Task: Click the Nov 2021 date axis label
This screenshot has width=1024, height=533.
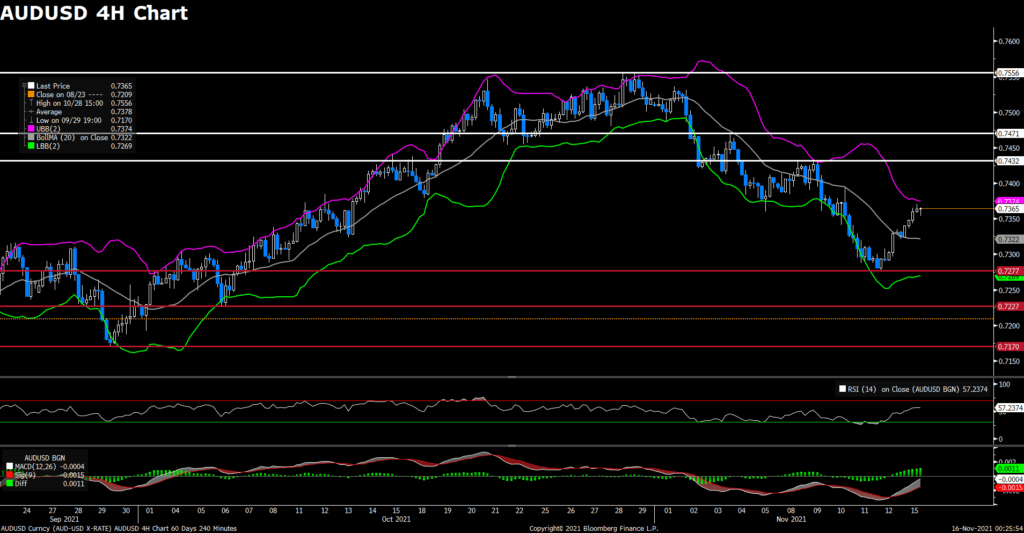Action: (x=791, y=519)
